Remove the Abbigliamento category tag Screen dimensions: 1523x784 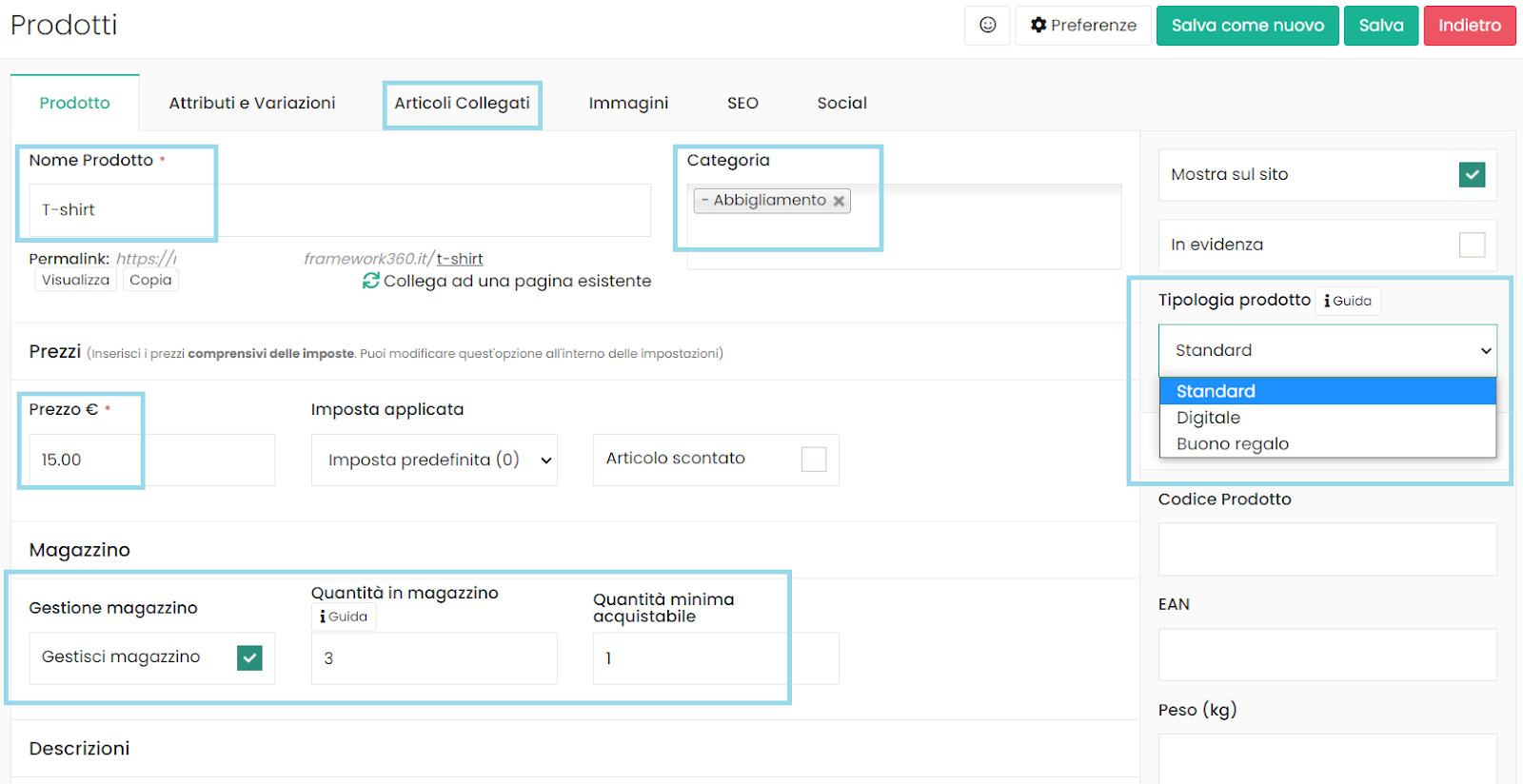pos(839,201)
